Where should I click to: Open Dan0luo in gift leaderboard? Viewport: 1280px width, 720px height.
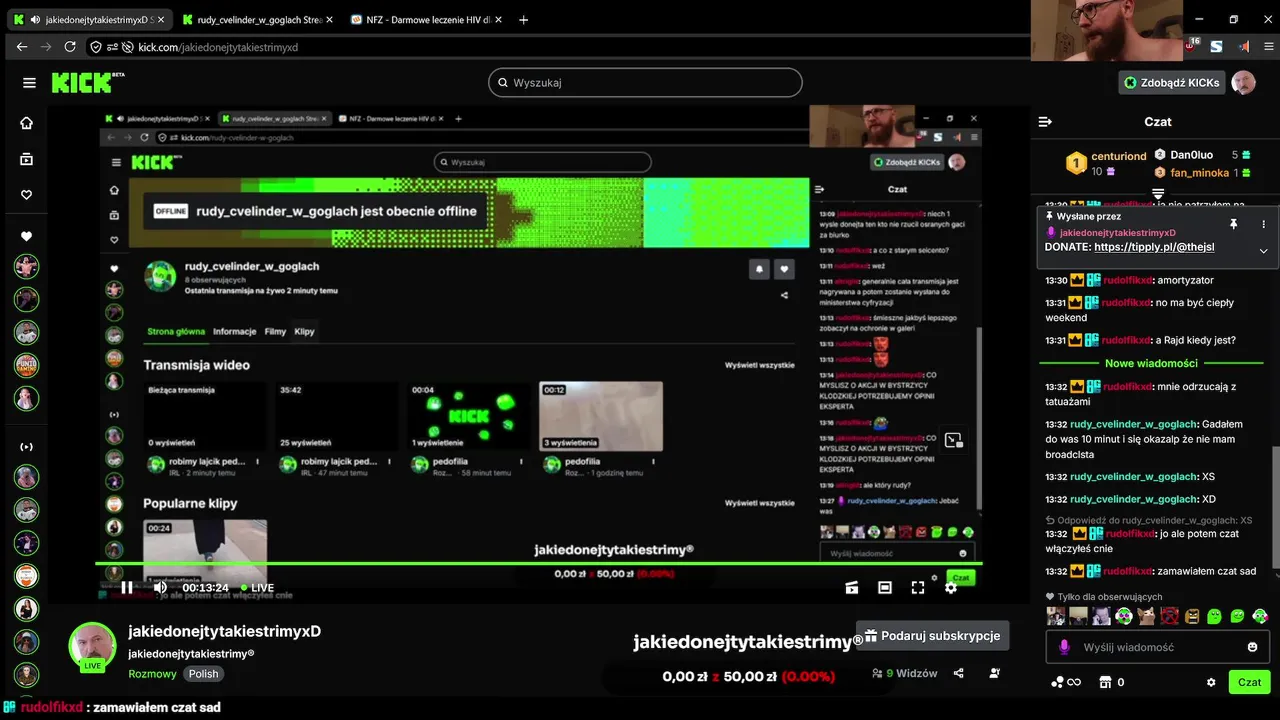click(1191, 155)
